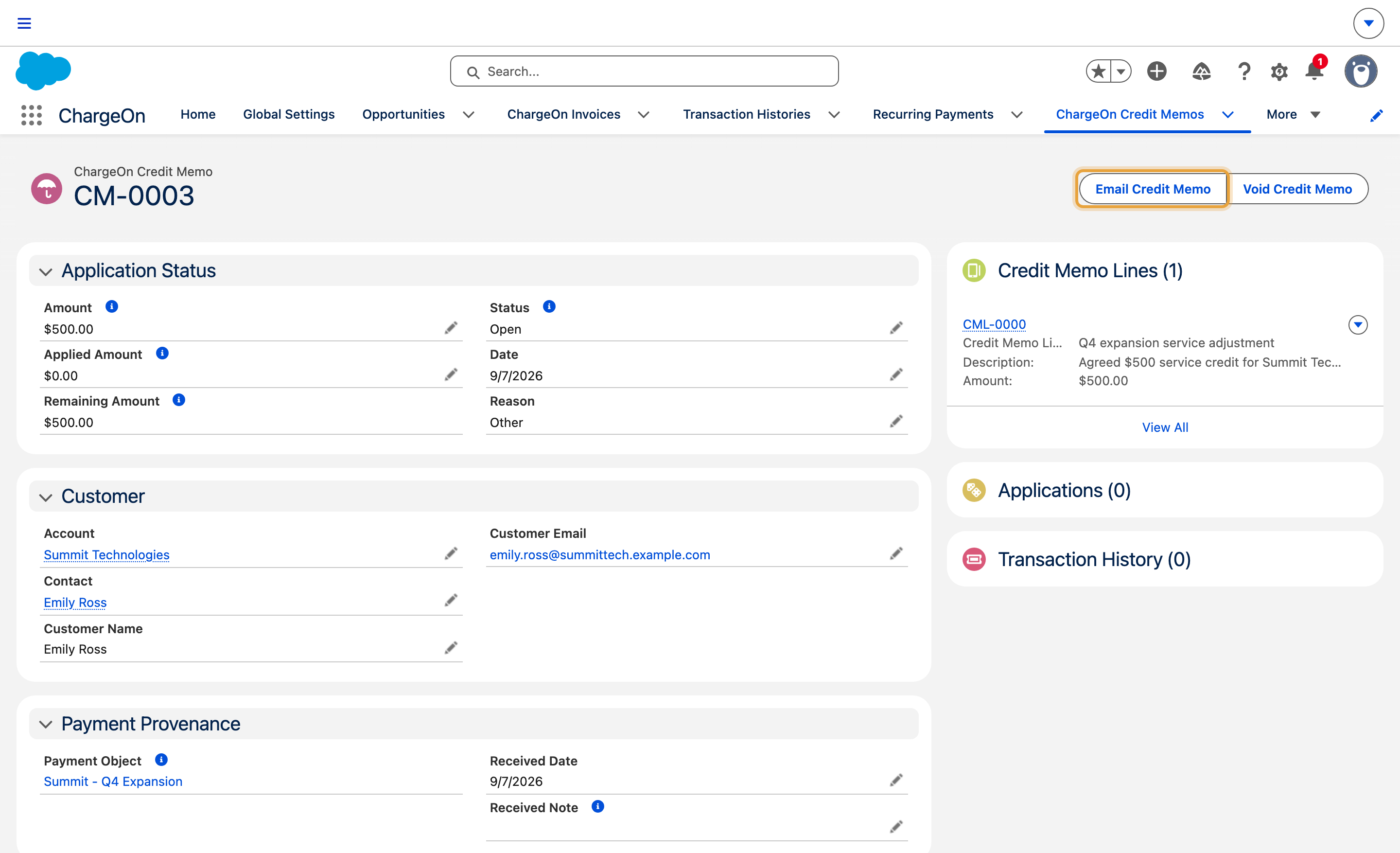
Task: Open the hamburger menu at top left
Action: pyautogui.click(x=24, y=23)
